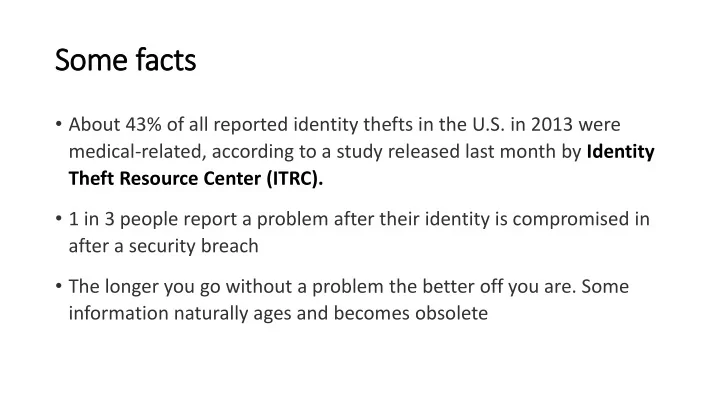Click the first bullet point marker
Viewport: 720px width, 405px height.
(x=58, y=124)
